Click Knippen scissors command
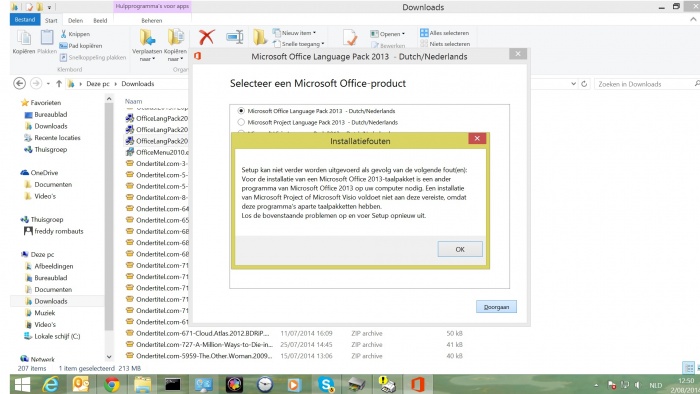Image resolution: width=700 pixels, height=394 pixels. click(75, 34)
